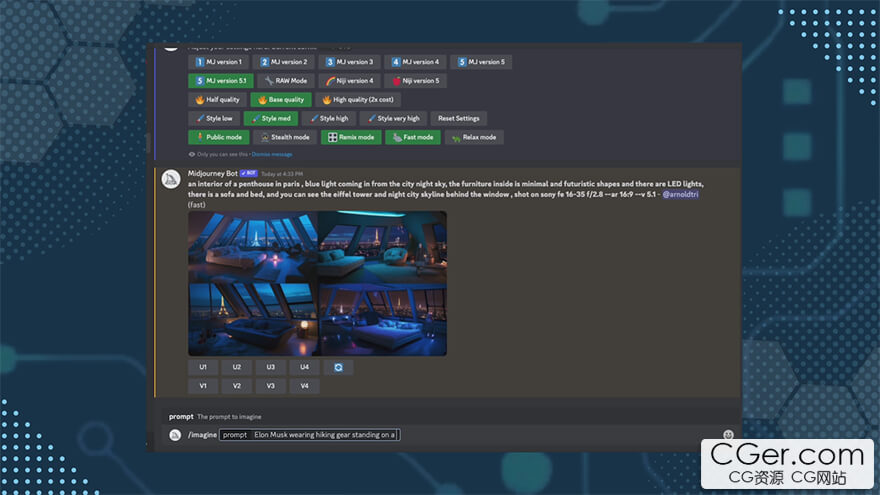Click the bot icon beside /imagine
This screenshot has height=495, width=880.
click(175, 435)
